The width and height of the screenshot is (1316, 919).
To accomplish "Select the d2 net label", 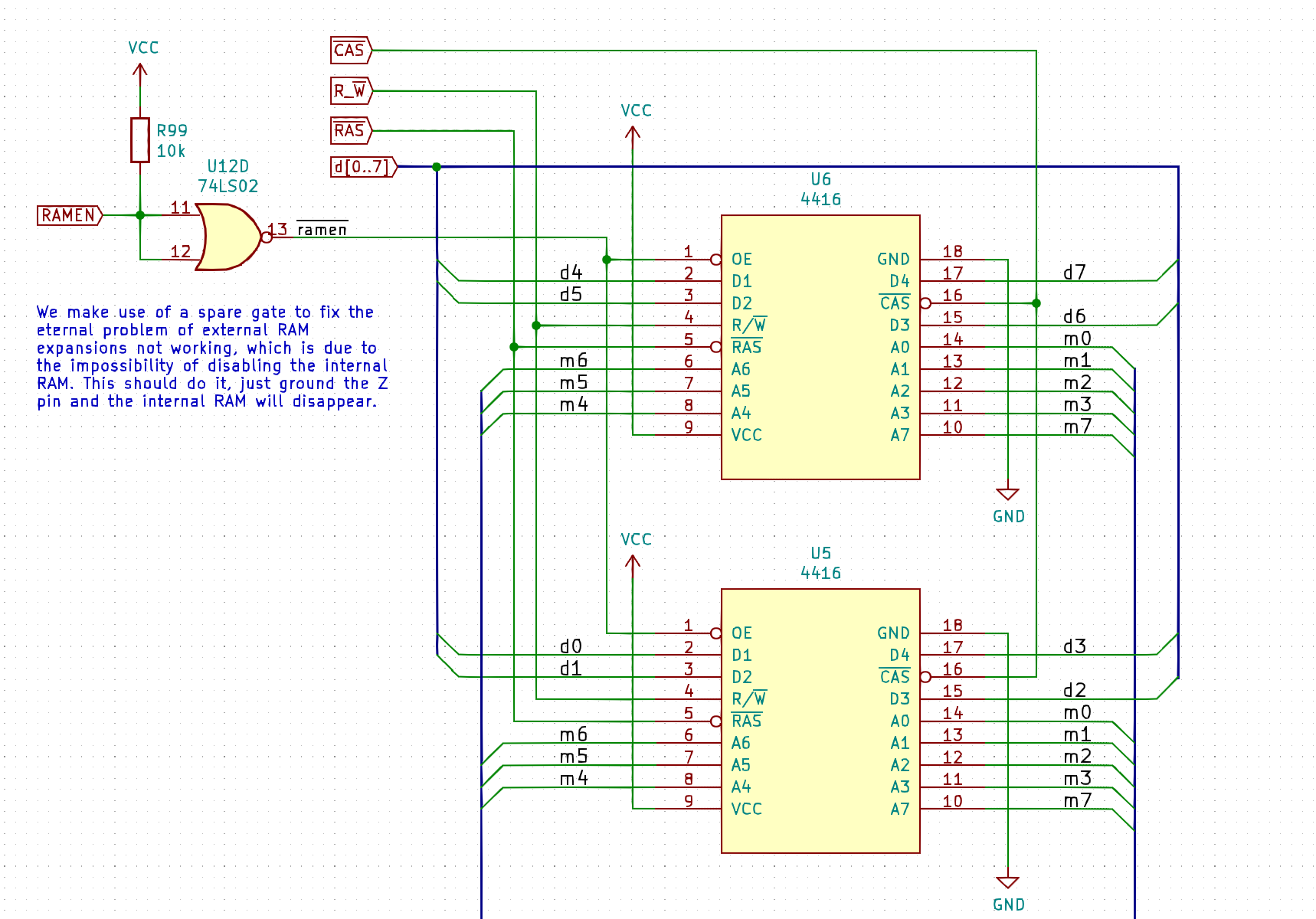I will tap(1075, 690).
